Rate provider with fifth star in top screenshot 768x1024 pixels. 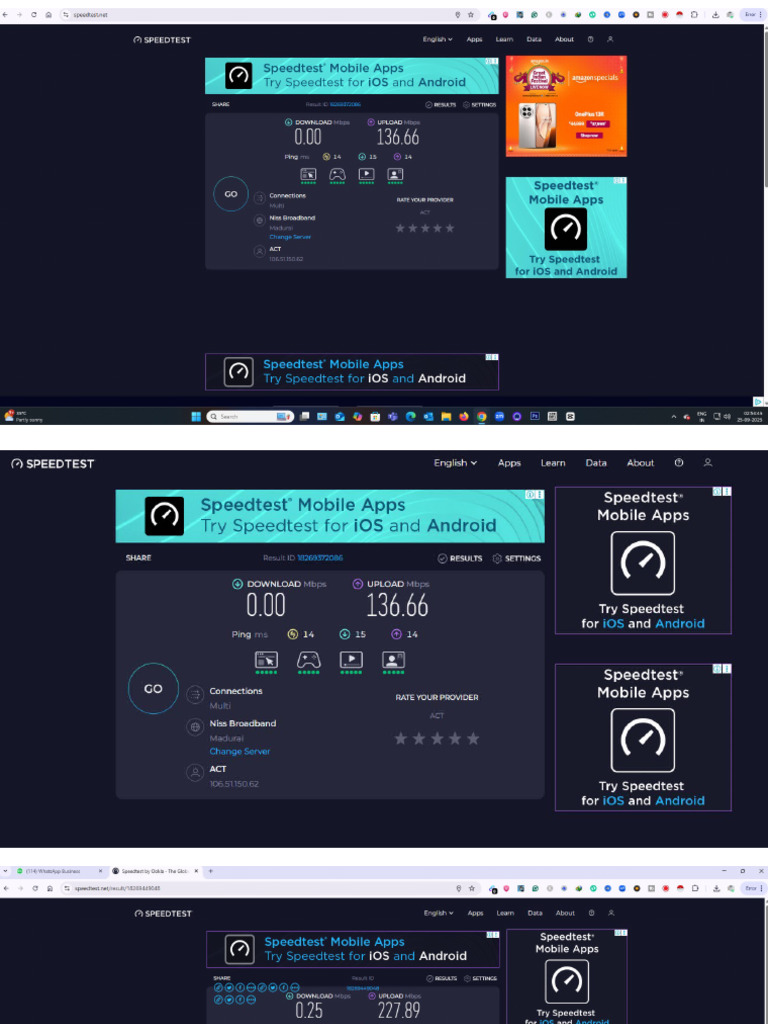point(449,228)
